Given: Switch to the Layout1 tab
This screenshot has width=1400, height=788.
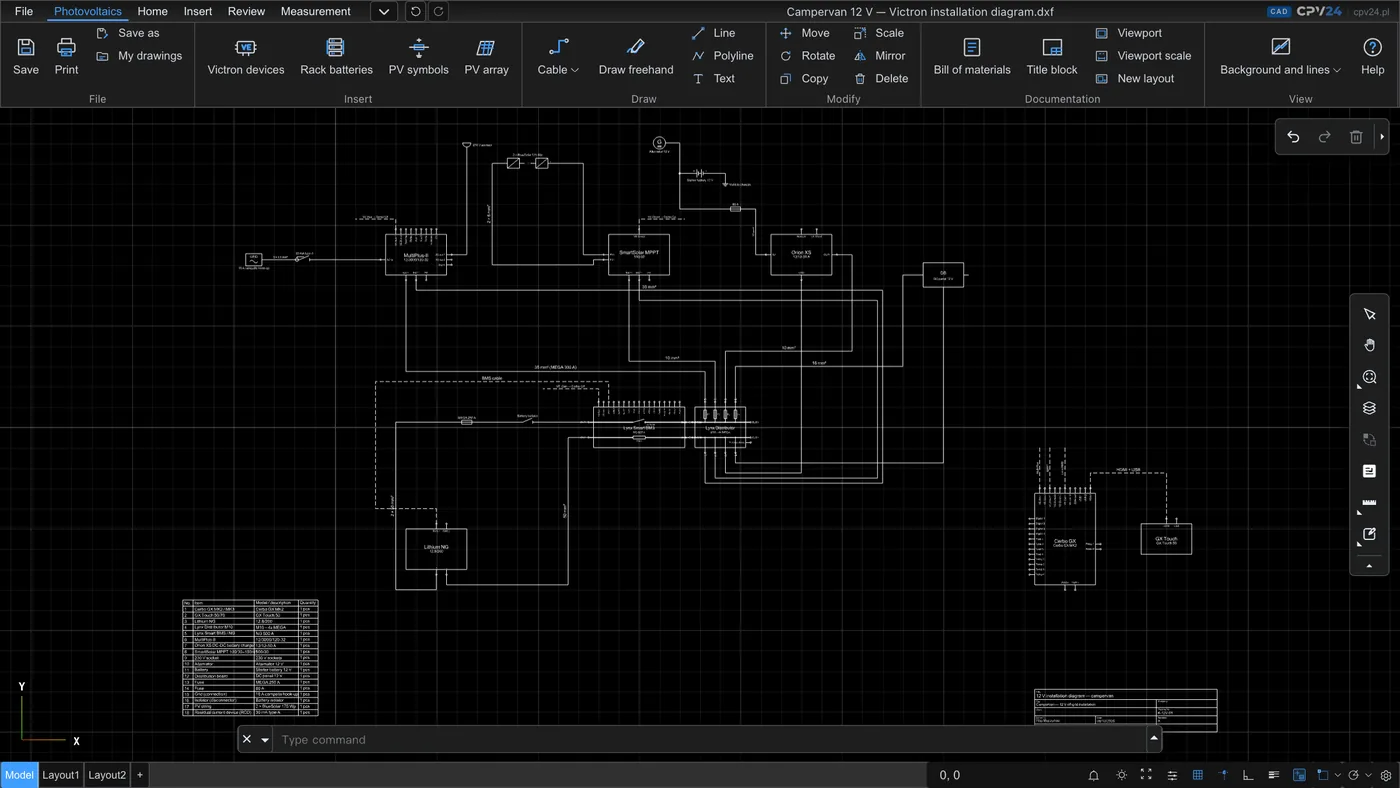Looking at the screenshot, I should (60, 775).
